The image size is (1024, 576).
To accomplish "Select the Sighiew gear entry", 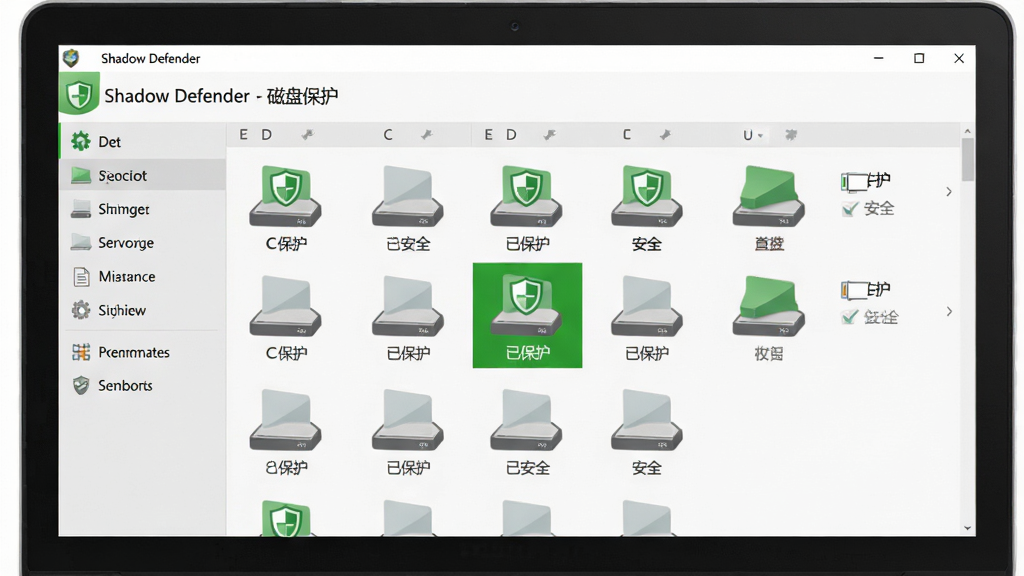I will coord(142,310).
